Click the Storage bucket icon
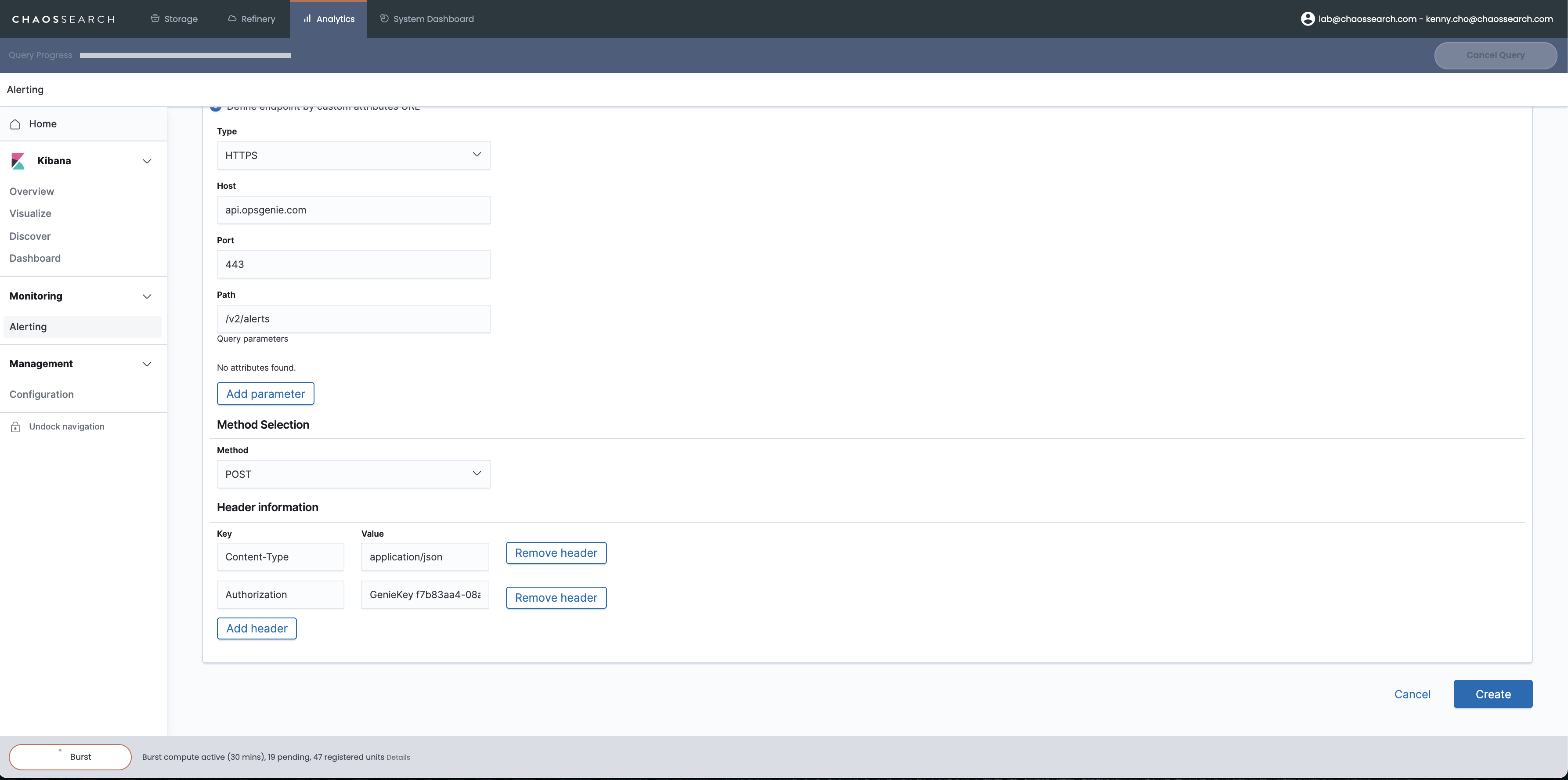Image resolution: width=1568 pixels, height=780 pixels. click(155, 19)
